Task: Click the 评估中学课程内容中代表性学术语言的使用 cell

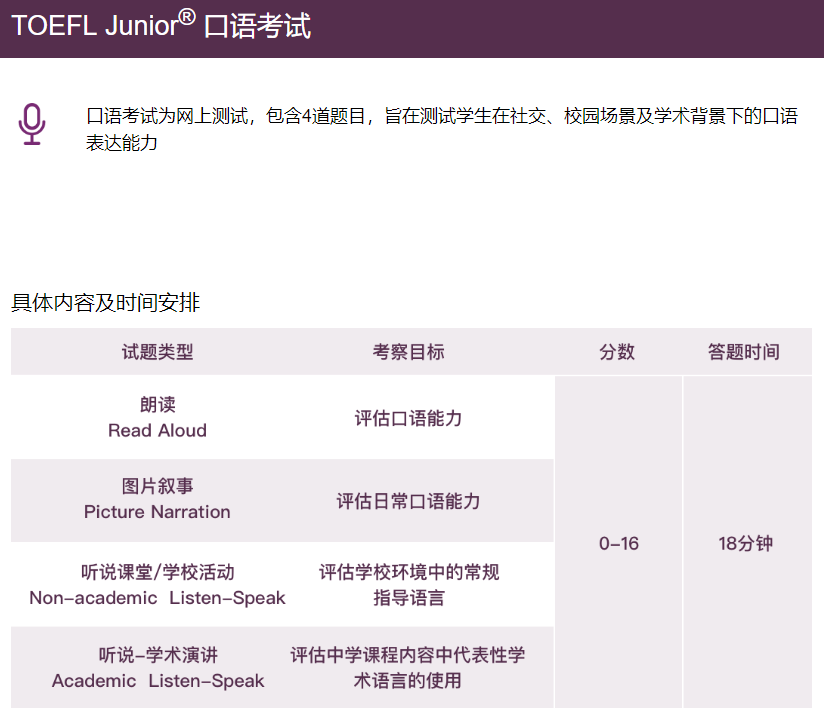Action: (x=408, y=668)
